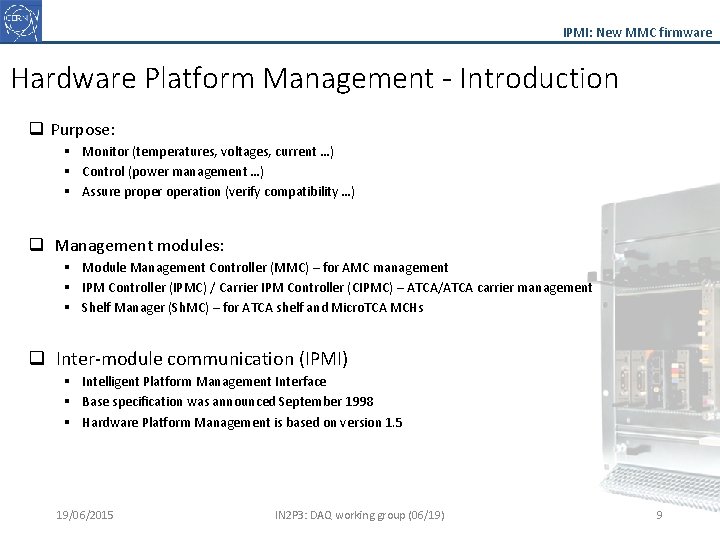Click footer text 'IN2P3: DAQ working group (06/19)'
This screenshot has width=720, height=540.
tap(360, 515)
